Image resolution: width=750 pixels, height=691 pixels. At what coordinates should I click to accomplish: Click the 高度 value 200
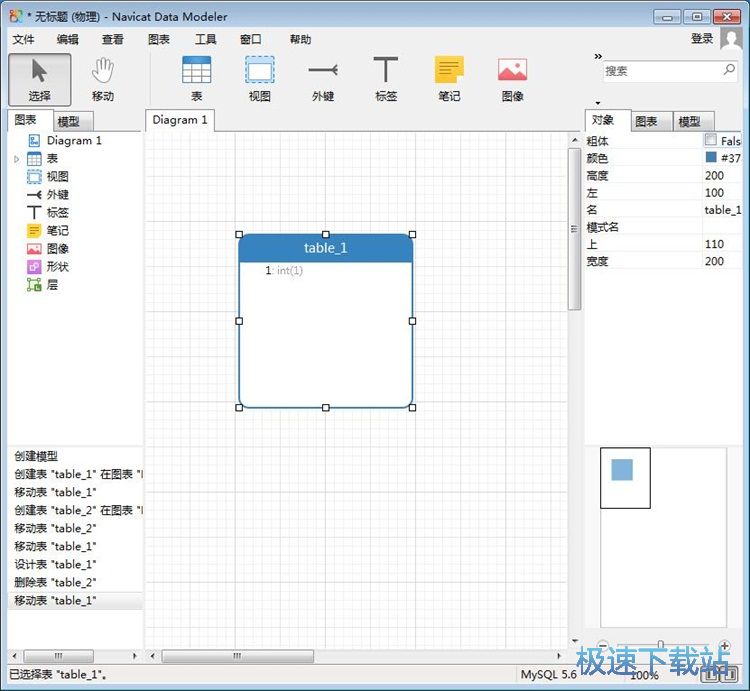[714, 175]
